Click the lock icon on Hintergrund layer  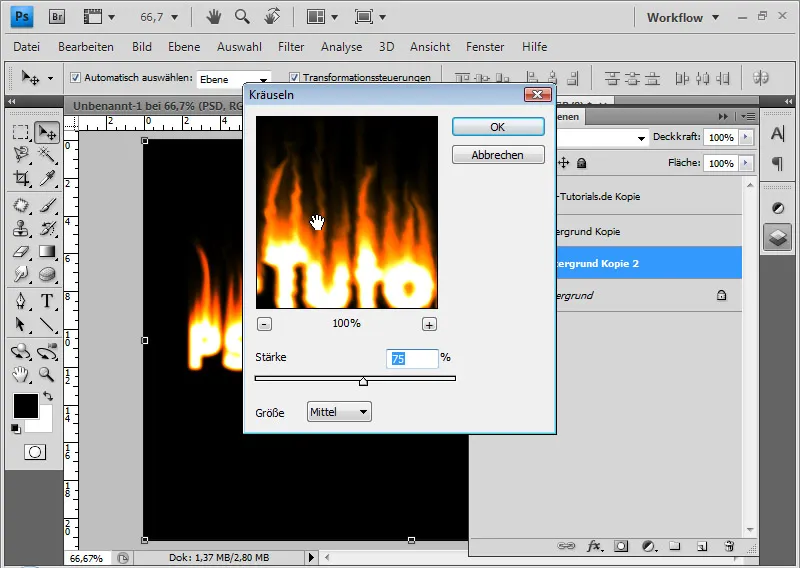pyautogui.click(x=721, y=295)
